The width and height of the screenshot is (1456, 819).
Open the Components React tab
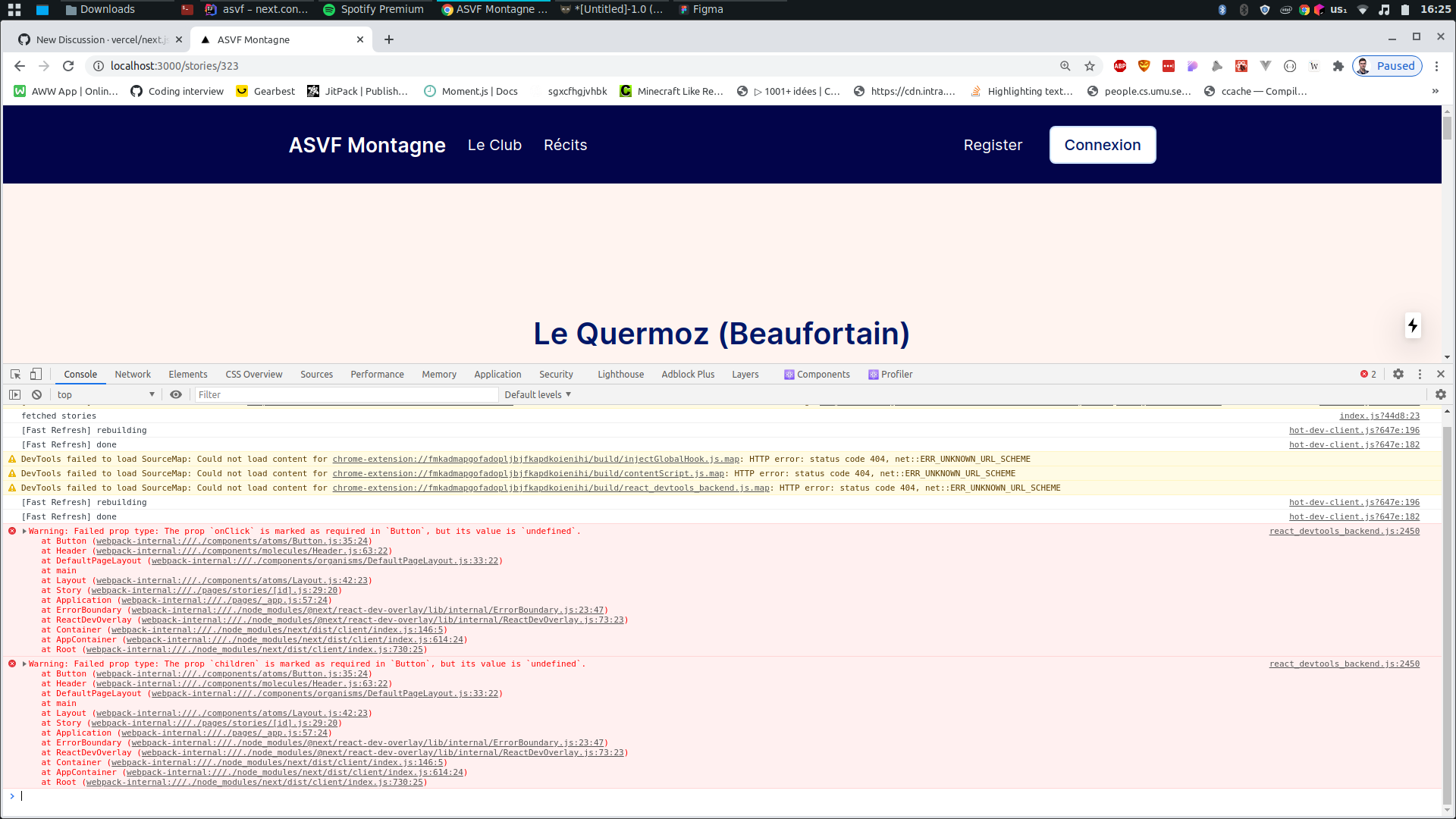tap(817, 374)
